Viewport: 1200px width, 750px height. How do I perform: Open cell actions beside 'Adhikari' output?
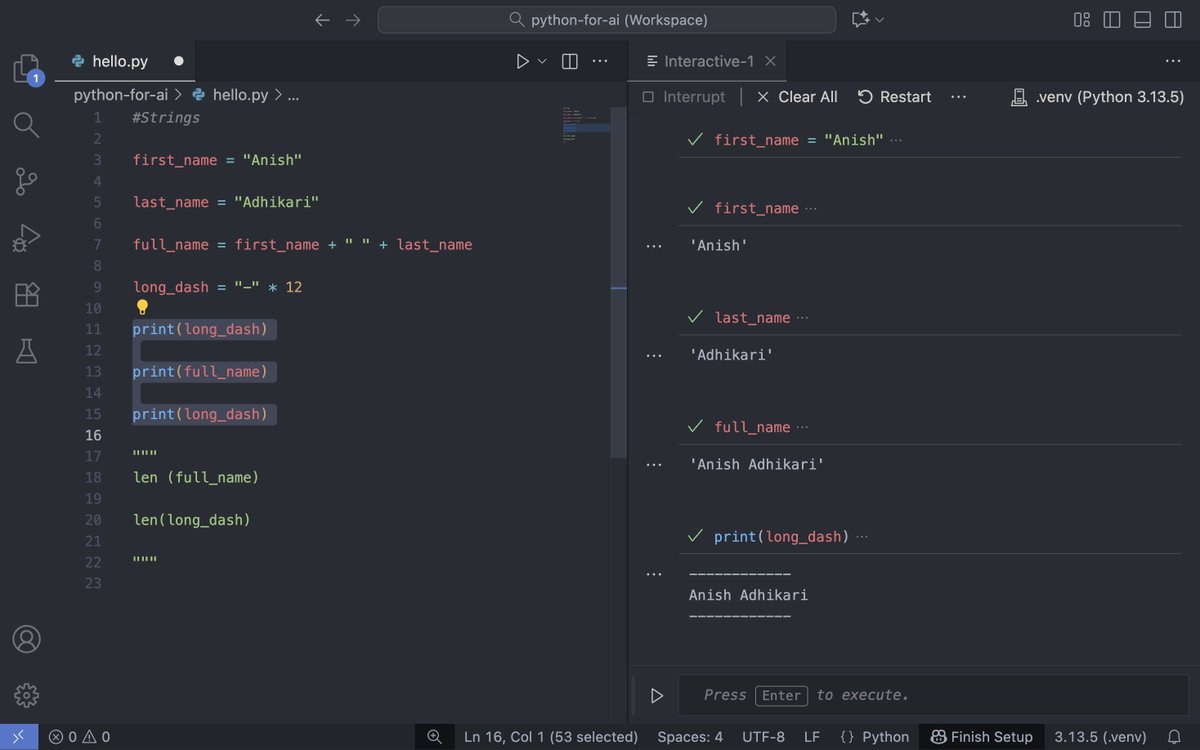654,355
